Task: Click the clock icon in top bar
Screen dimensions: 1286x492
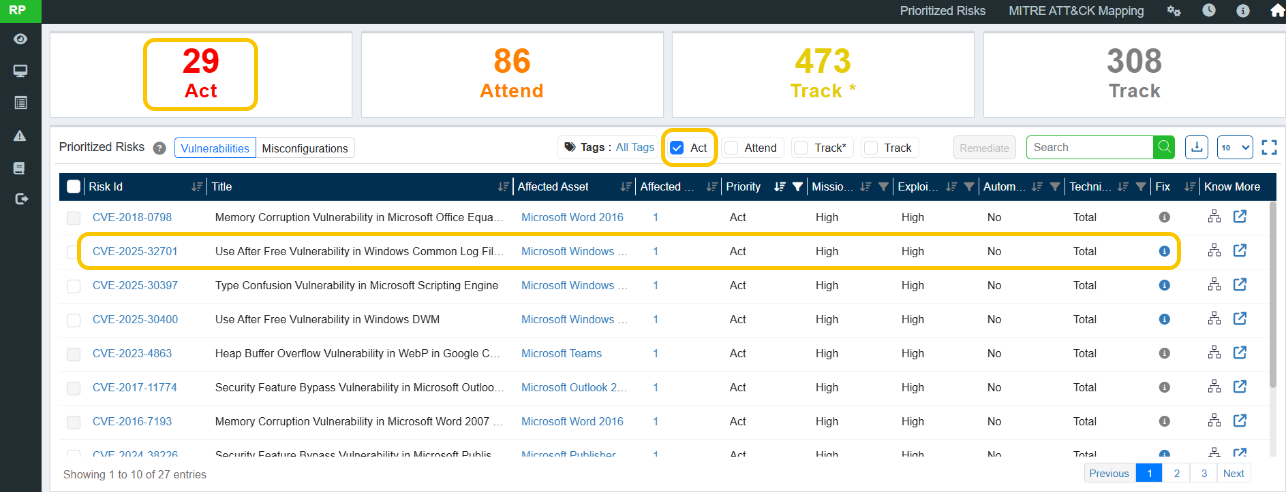Action: click(1209, 11)
